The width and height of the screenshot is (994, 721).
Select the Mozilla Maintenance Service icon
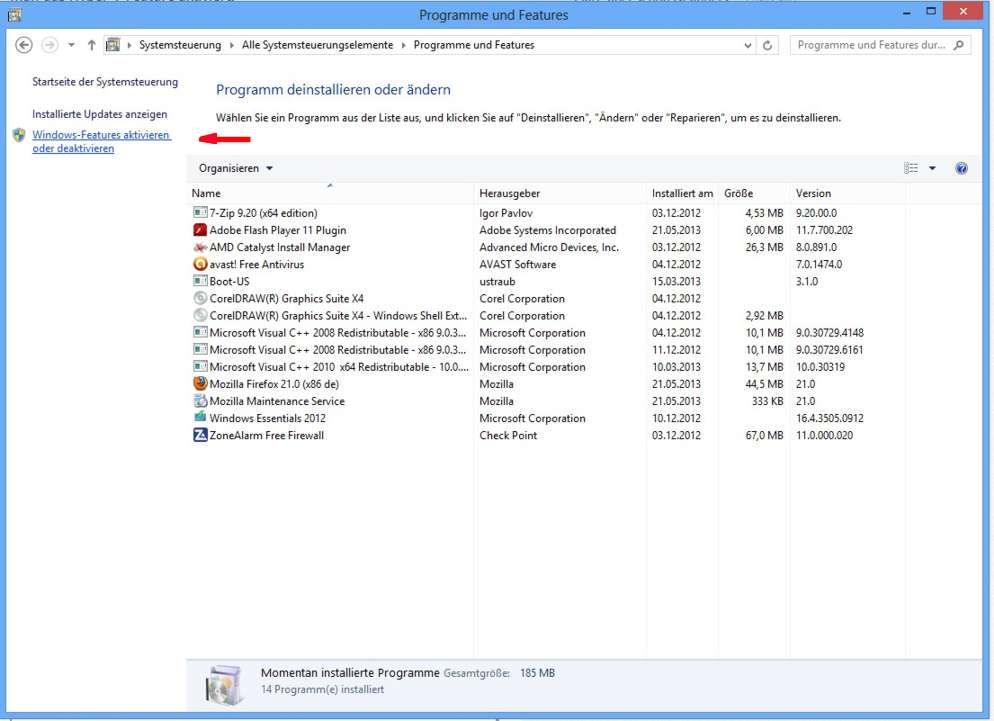click(x=200, y=401)
